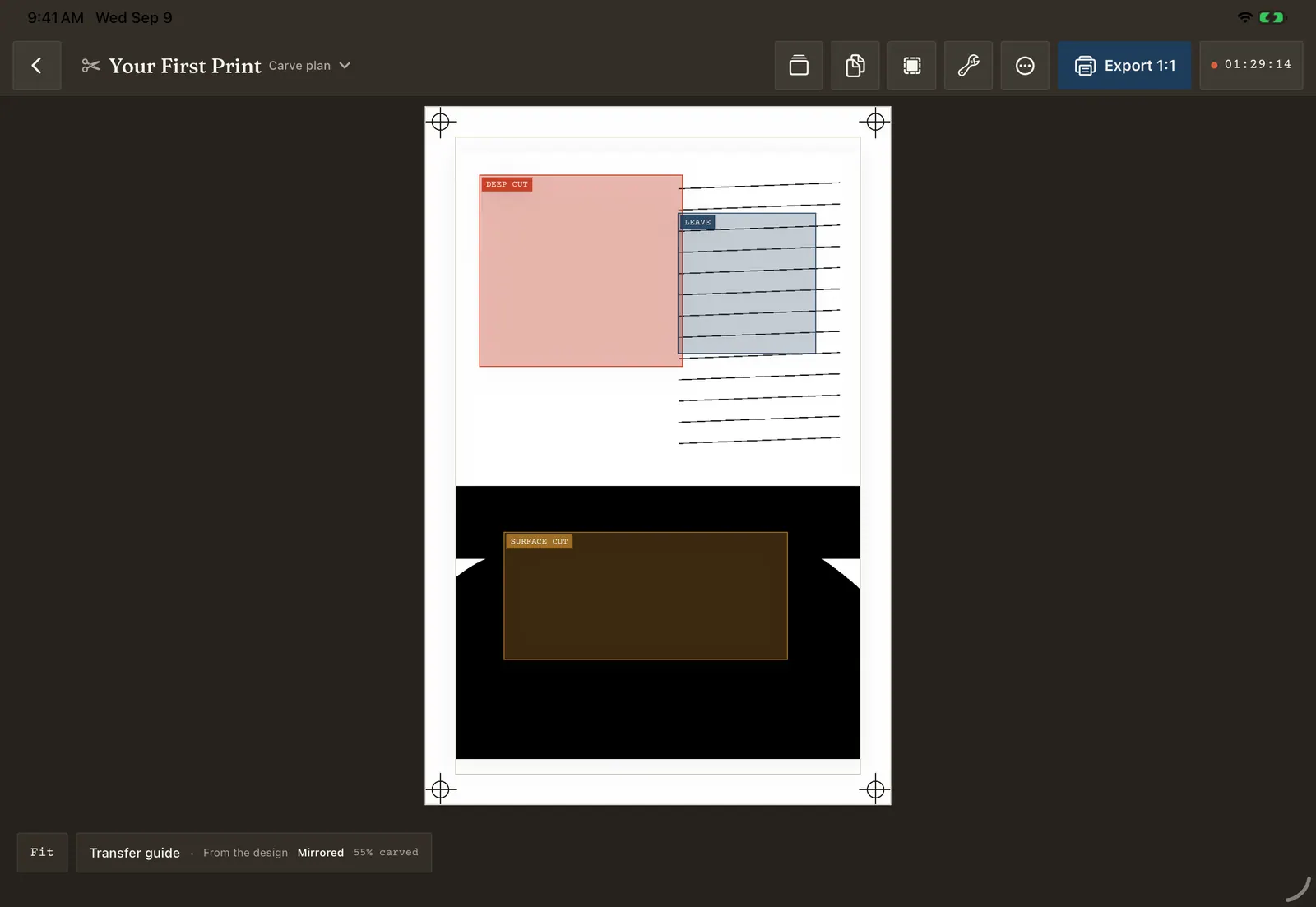Open the wrench tools icon
The height and width of the screenshot is (907, 1316).
click(969, 66)
